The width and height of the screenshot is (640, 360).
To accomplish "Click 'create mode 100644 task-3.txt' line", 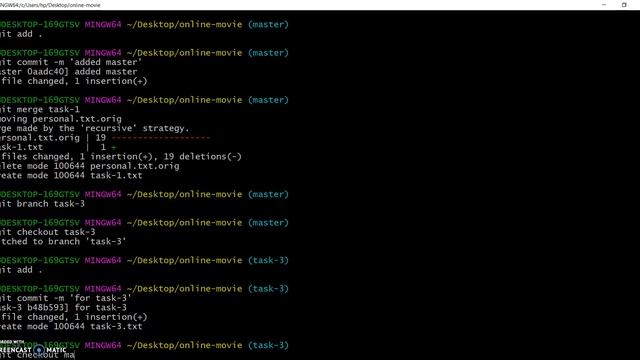I will [71, 327].
